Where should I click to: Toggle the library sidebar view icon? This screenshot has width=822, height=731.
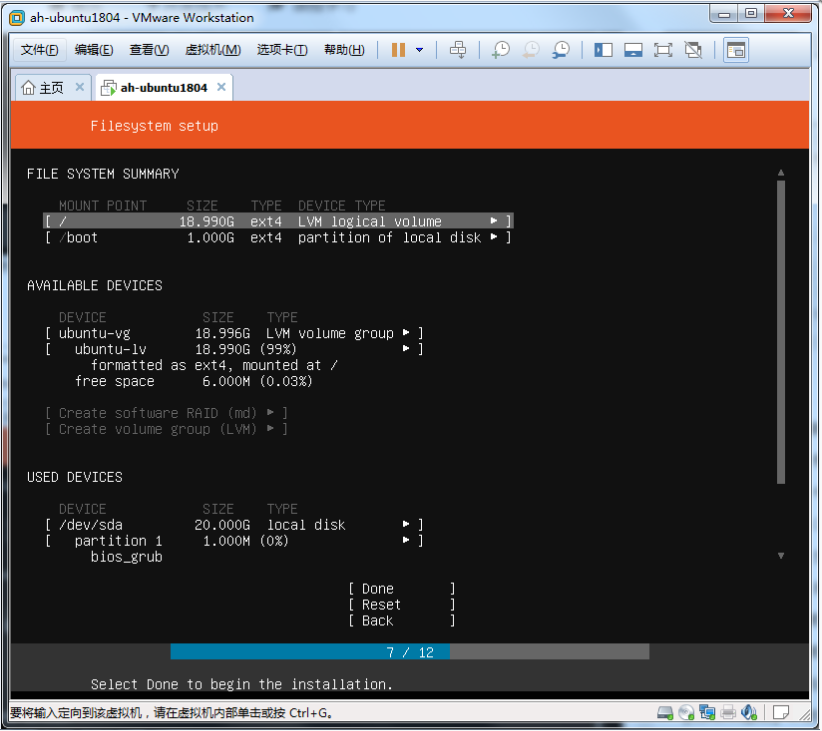pos(603,50)
